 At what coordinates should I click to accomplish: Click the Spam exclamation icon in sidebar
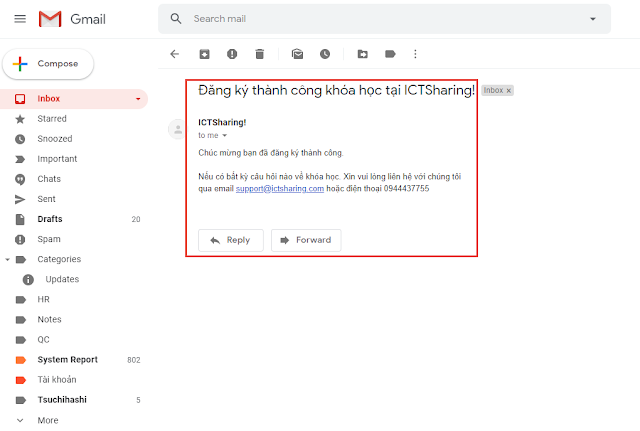[20, 239]
